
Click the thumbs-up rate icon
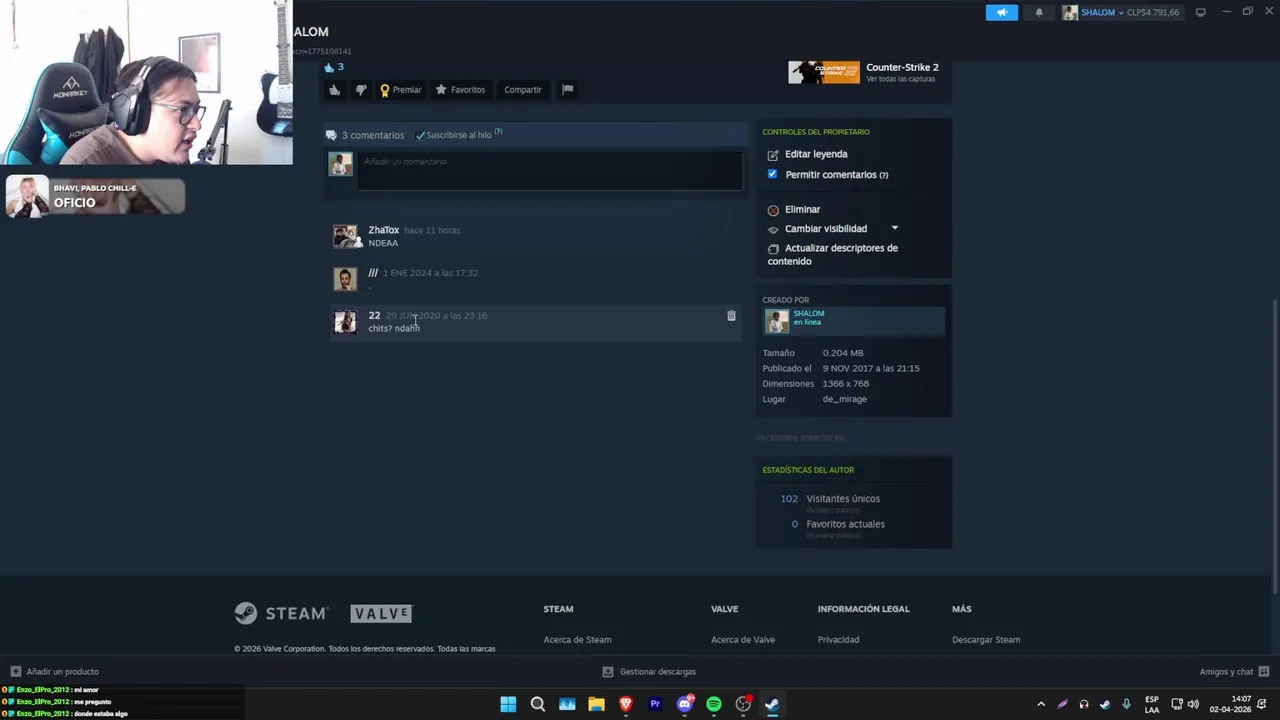coord(335,90)
